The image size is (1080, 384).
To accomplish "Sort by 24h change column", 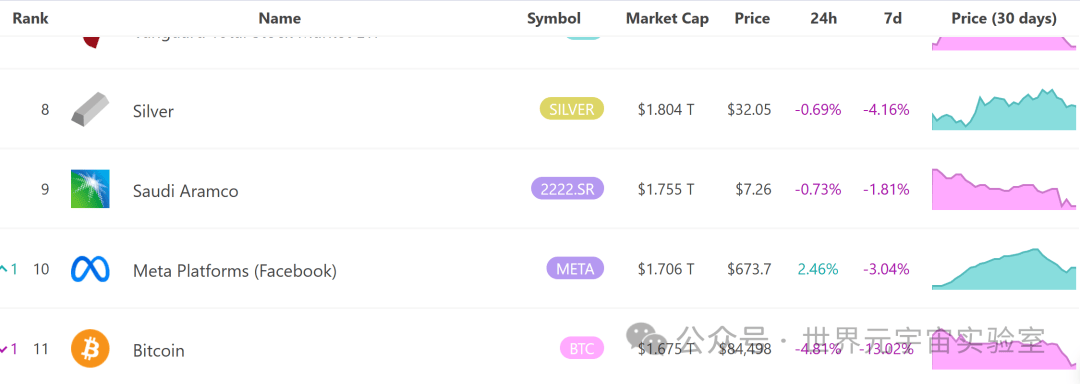I will tap(824, 19).
